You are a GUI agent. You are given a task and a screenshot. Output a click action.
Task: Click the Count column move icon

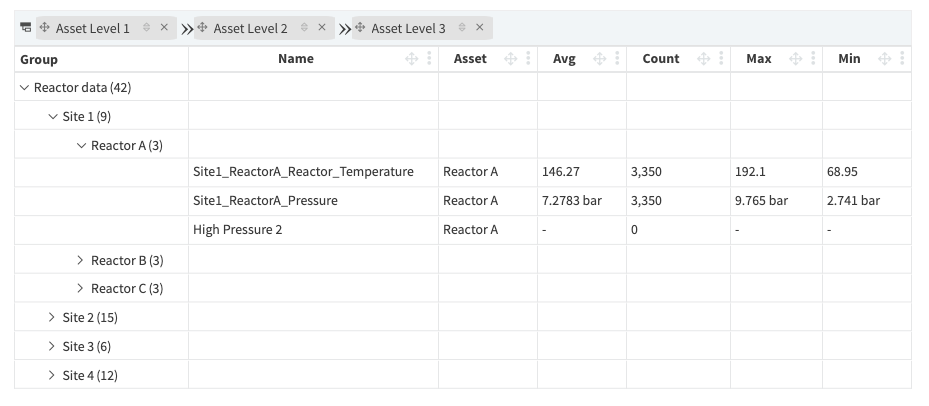(703, 59)
